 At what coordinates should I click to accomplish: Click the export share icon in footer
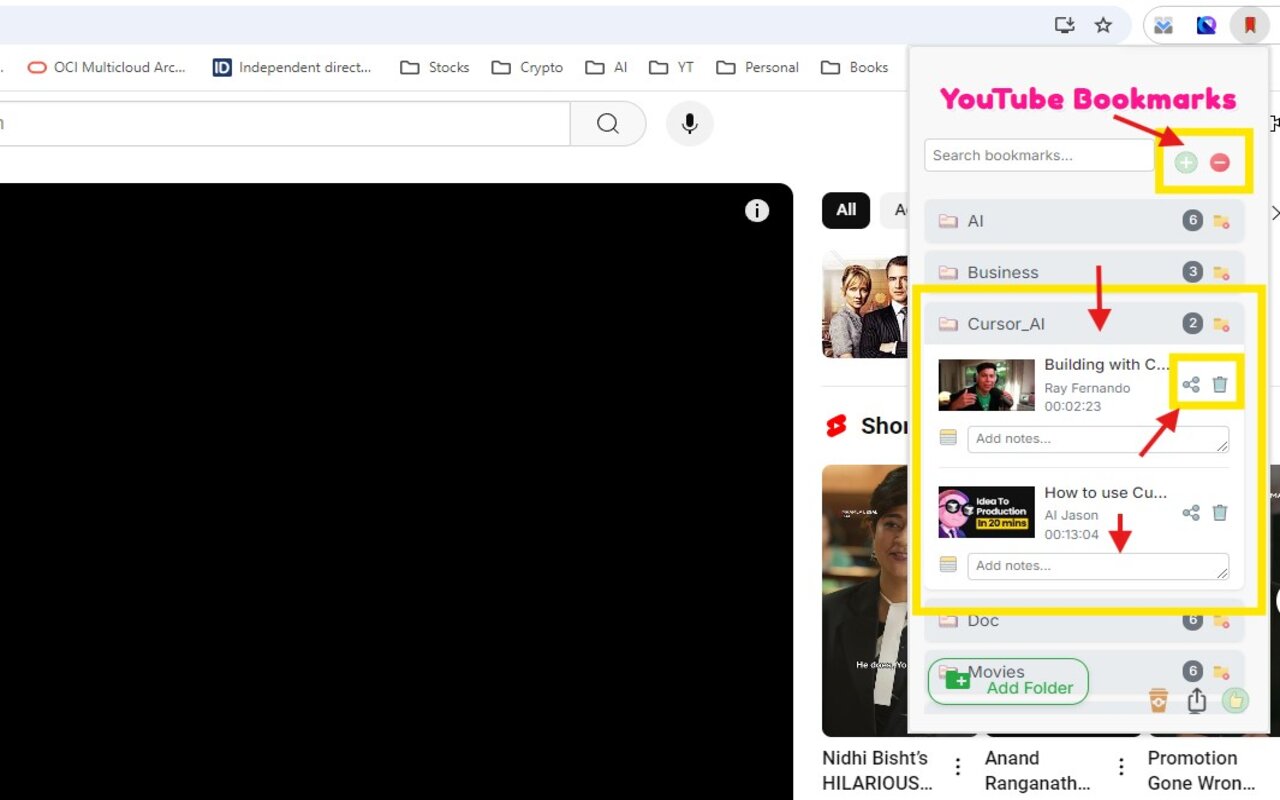1197,700
